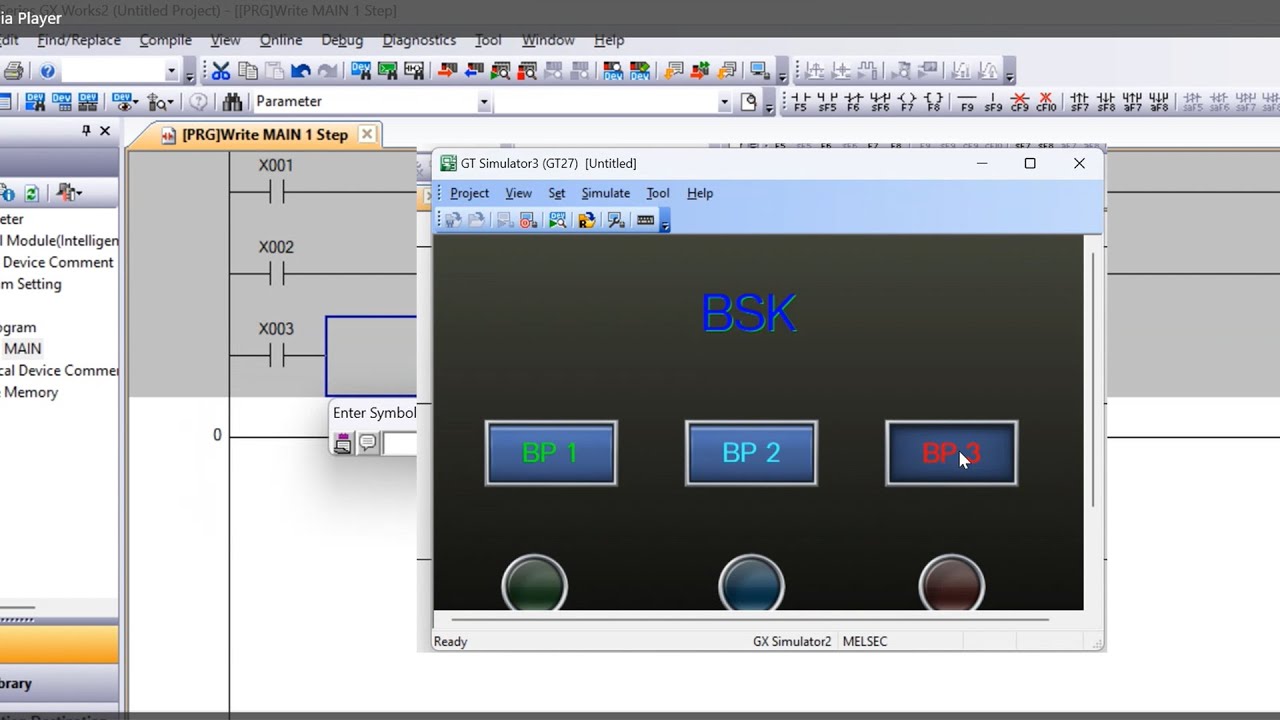Open Window menu in GX Works2

click(x=548, y=40)
